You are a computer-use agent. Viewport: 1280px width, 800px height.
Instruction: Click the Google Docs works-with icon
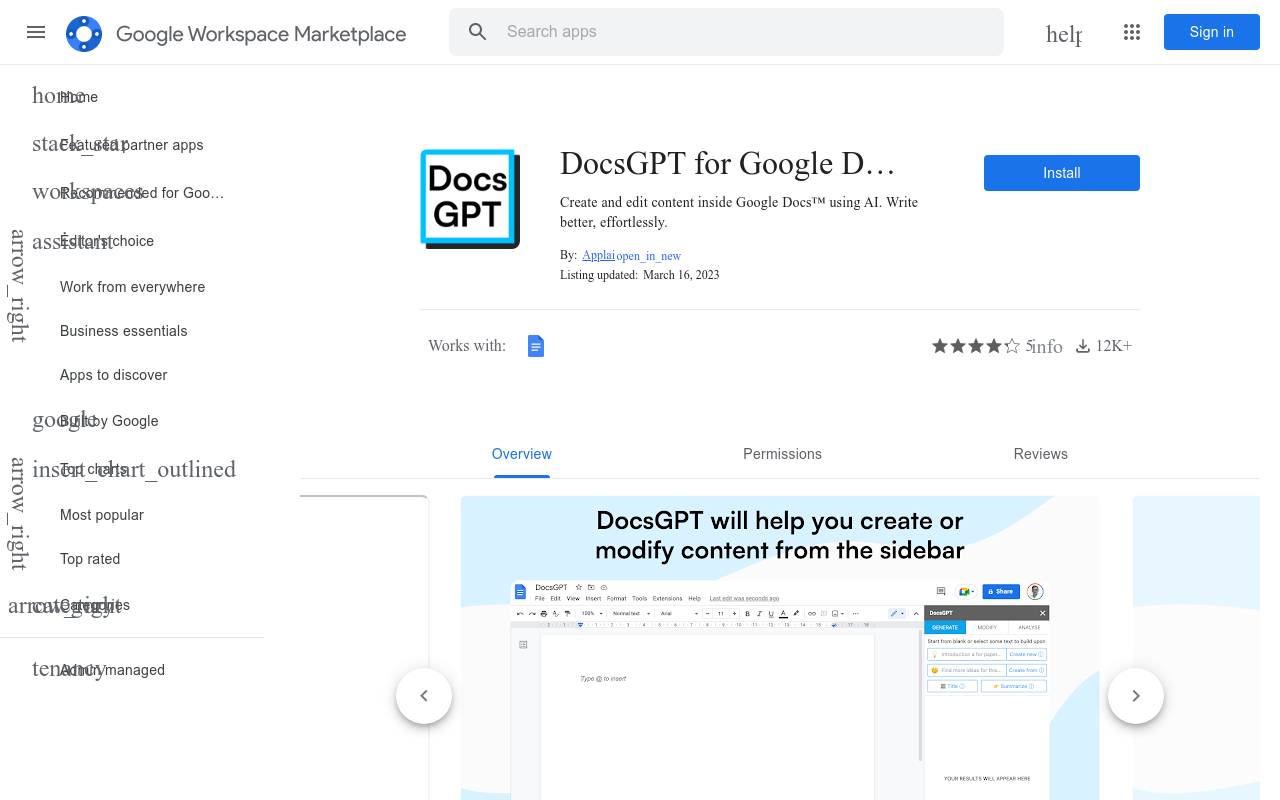536,346
